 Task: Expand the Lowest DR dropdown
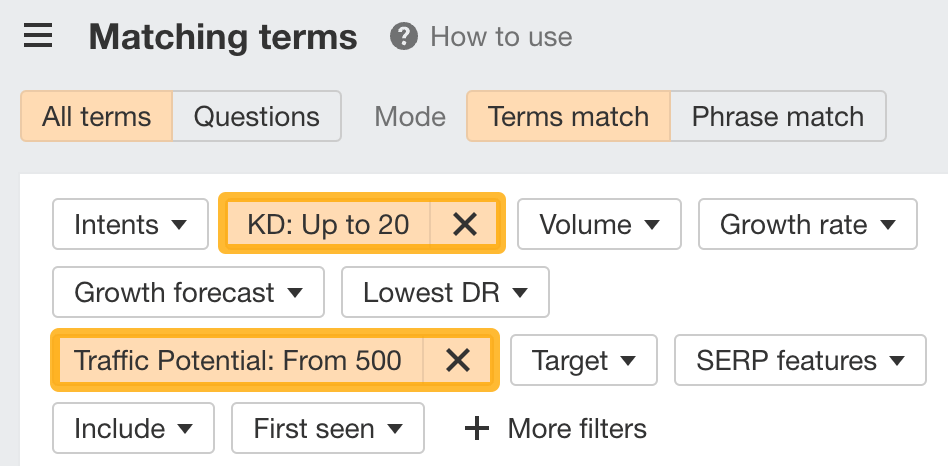point(445,293)
